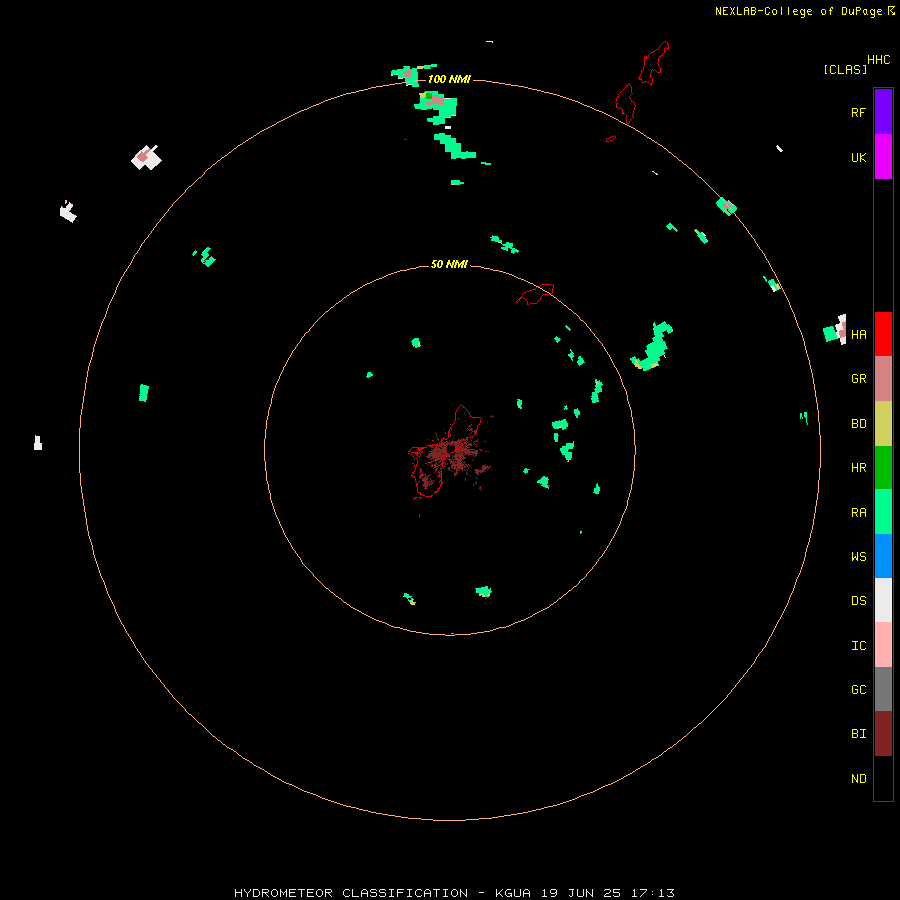900x900 pixels.
Task: Click the 17:13 timestamp in the footer
Action: pos(650,893)
